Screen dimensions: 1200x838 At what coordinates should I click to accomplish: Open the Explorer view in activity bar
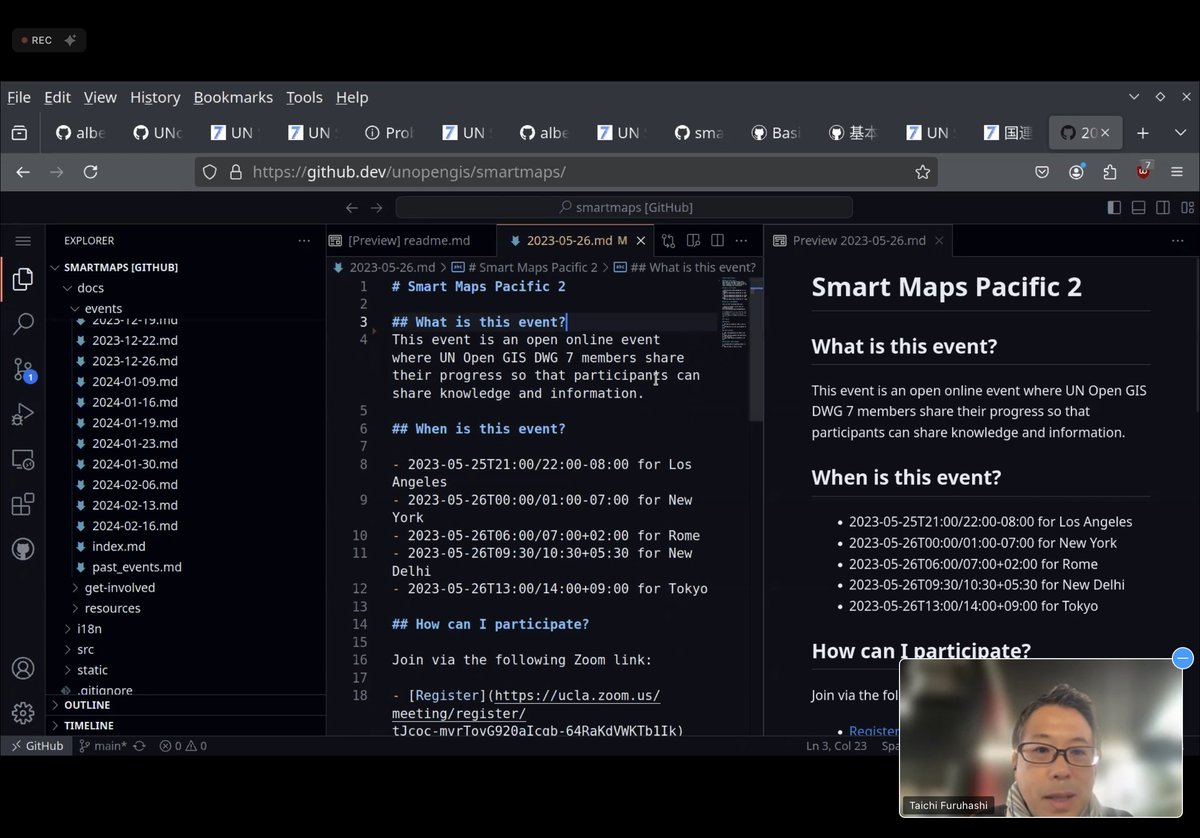coord(23,280)
